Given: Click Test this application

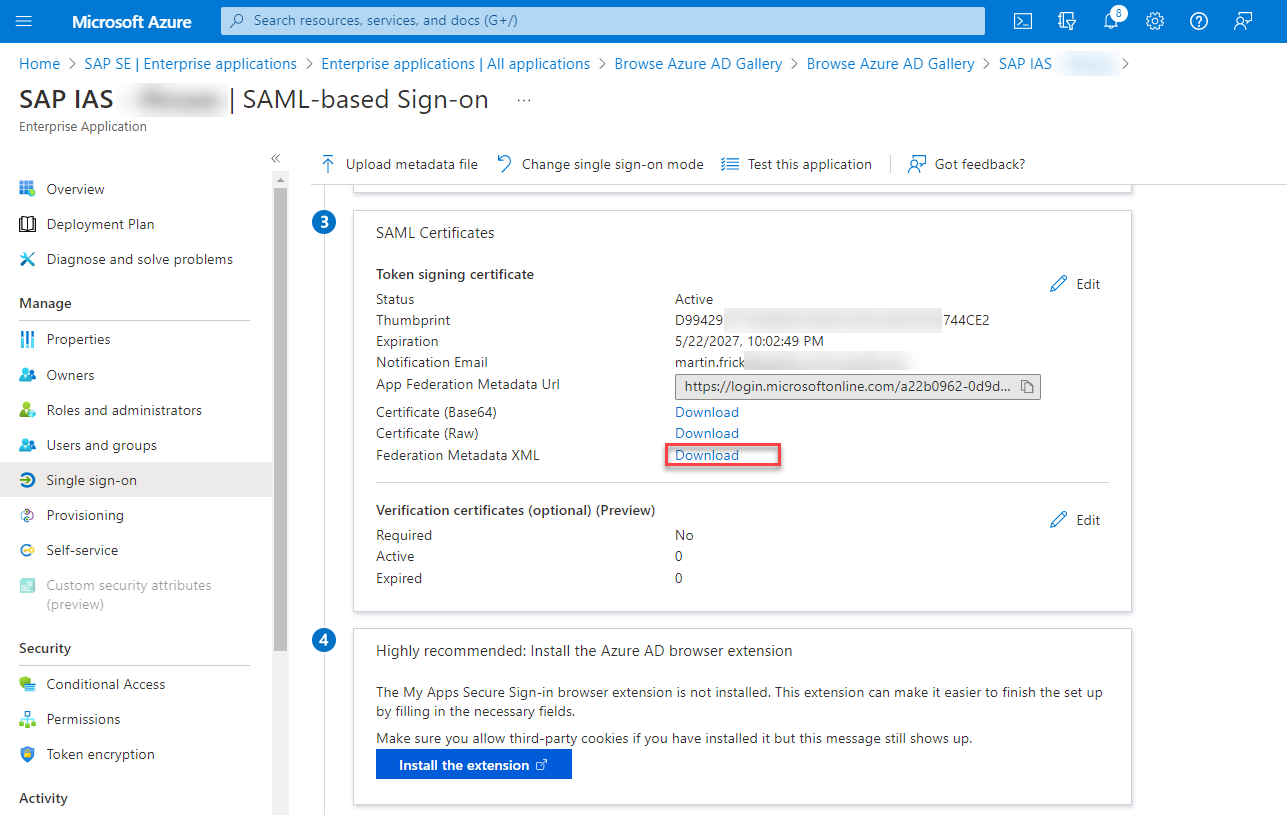Looking at the screenshot, I should point(797,164).
